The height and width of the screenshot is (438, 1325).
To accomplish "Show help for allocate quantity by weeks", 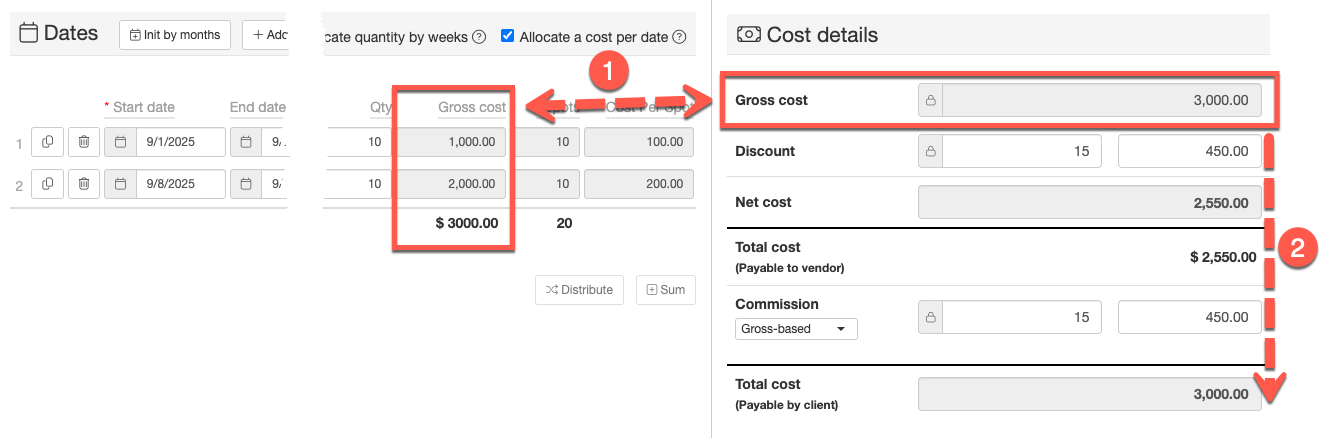I will [x=479, y=37].
